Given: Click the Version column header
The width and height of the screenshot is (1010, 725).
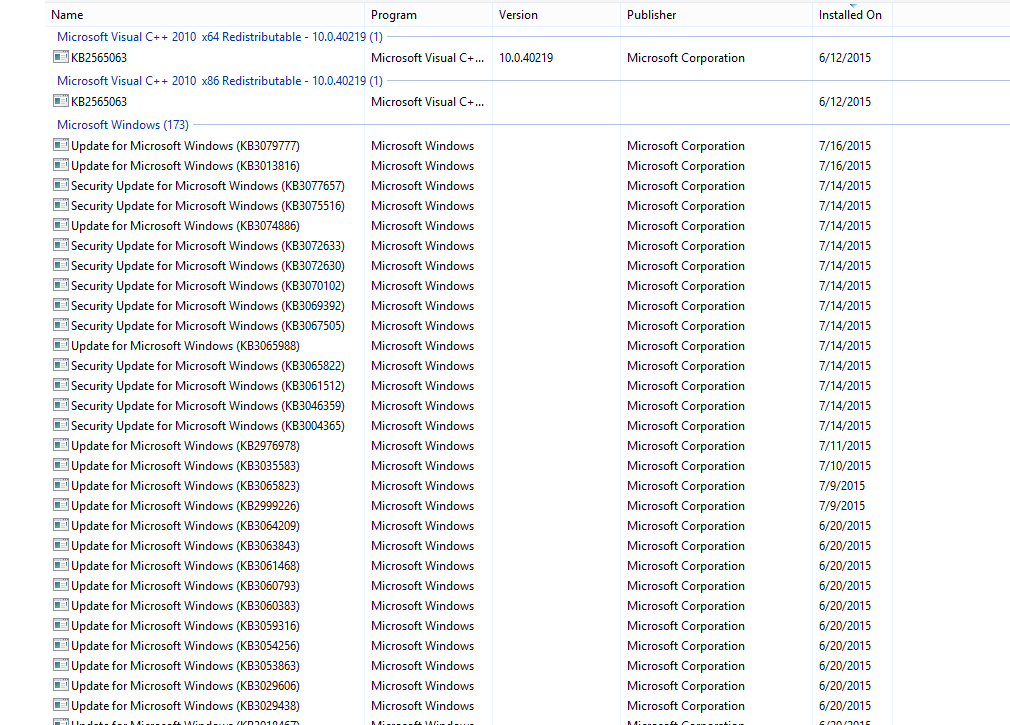Looking at the screenshot, I should pos(518,15).
